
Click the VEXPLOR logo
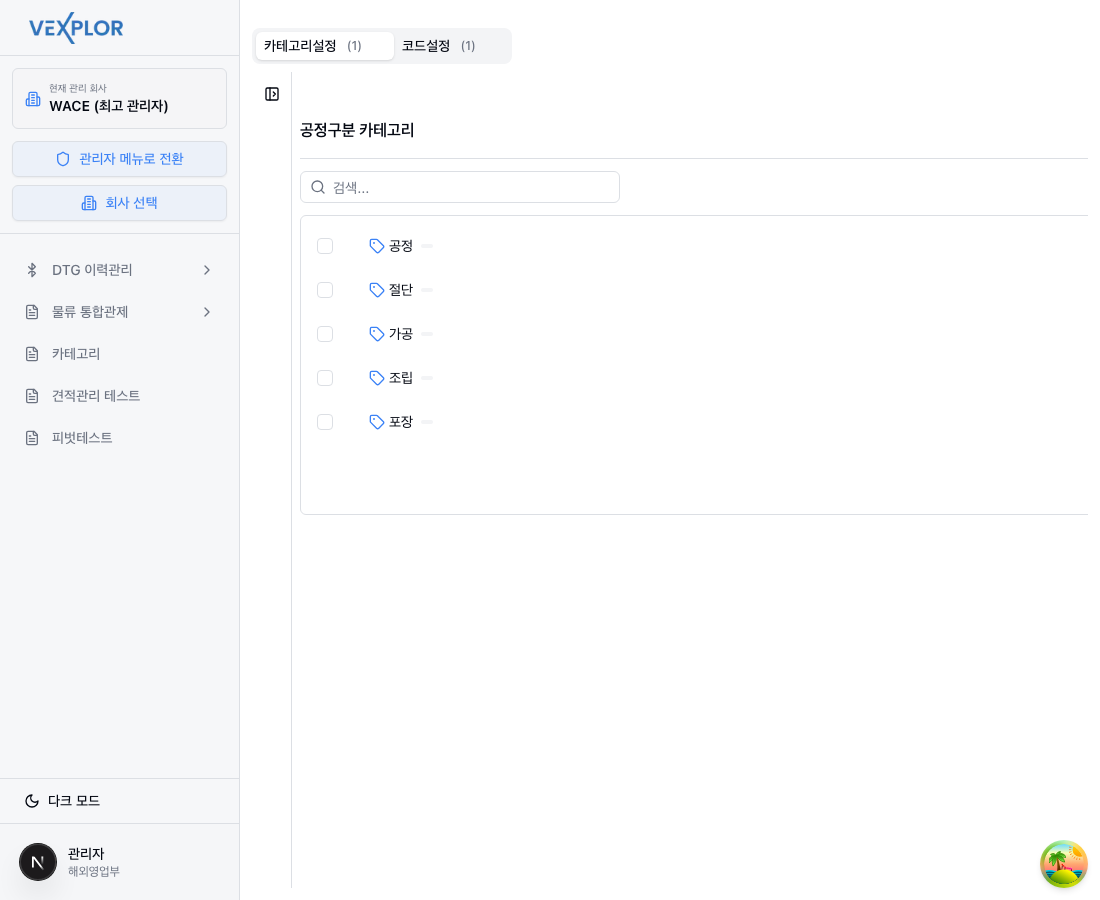pyautogui.click(x=76, y=29)
